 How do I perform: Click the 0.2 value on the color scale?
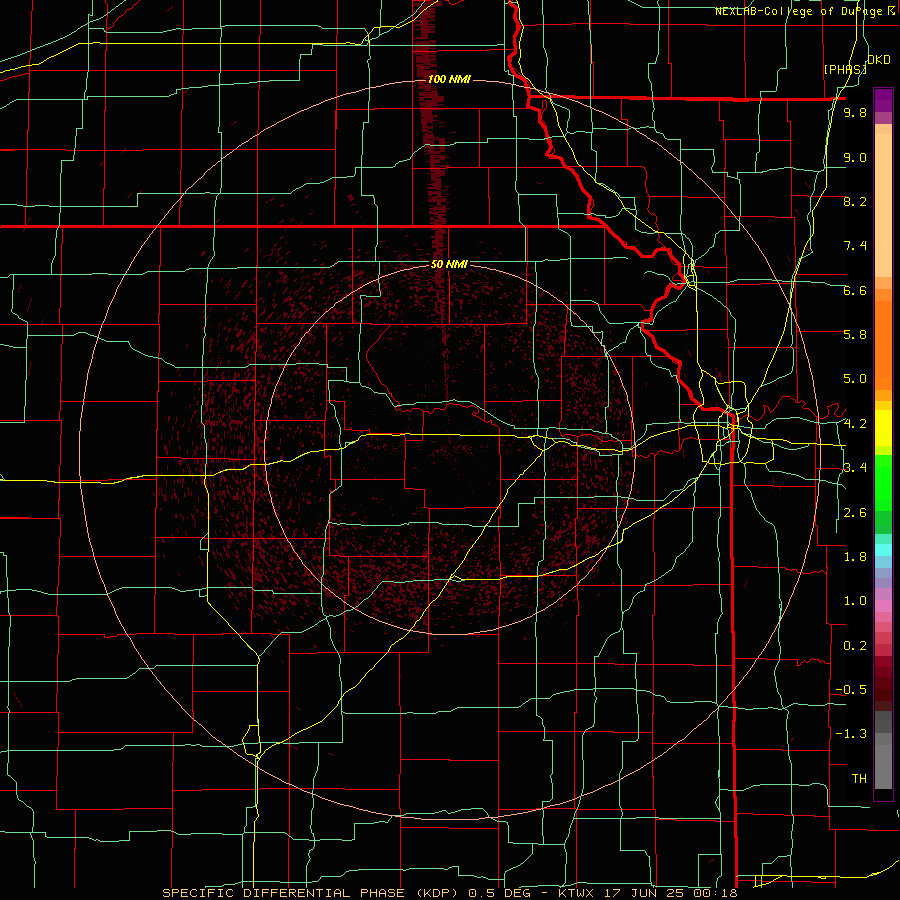click(855, 646)
